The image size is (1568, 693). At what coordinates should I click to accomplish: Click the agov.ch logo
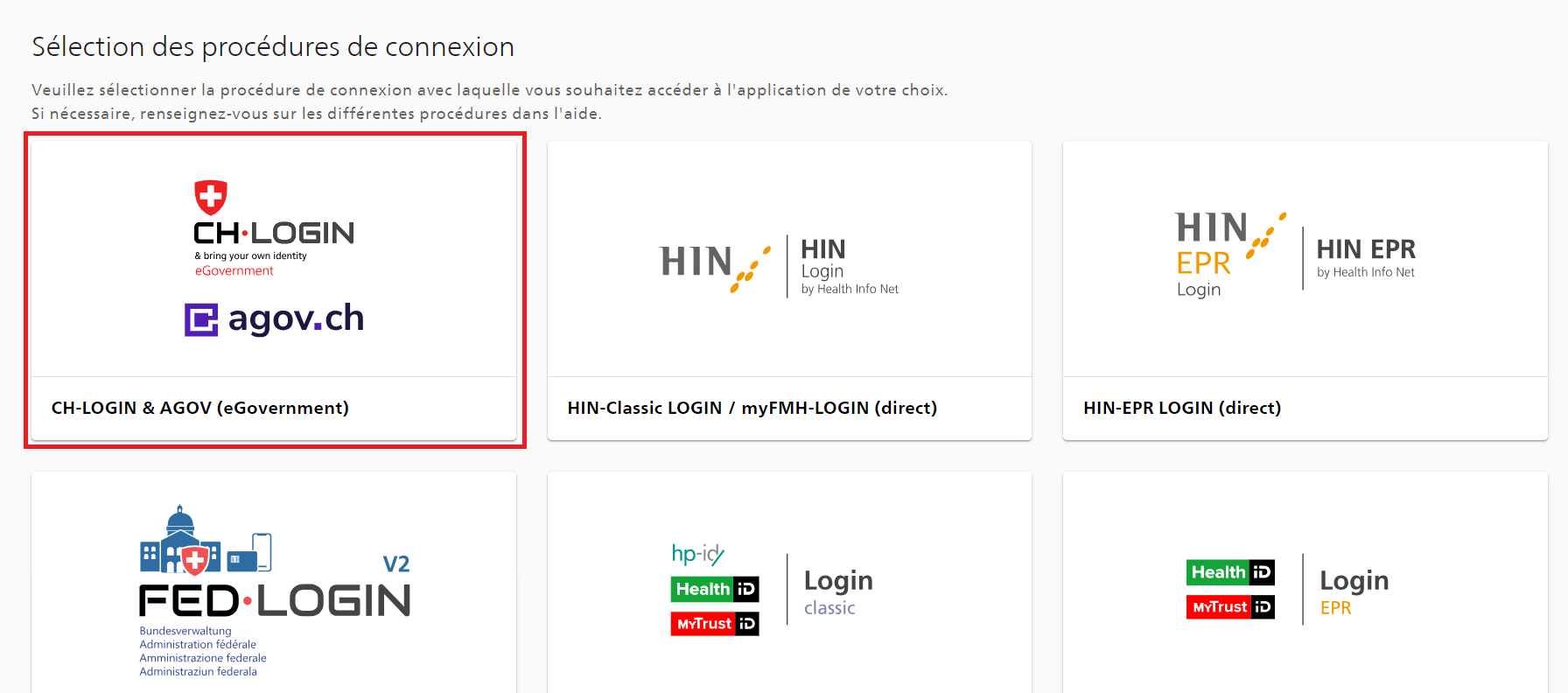click(x=274, y=318)
